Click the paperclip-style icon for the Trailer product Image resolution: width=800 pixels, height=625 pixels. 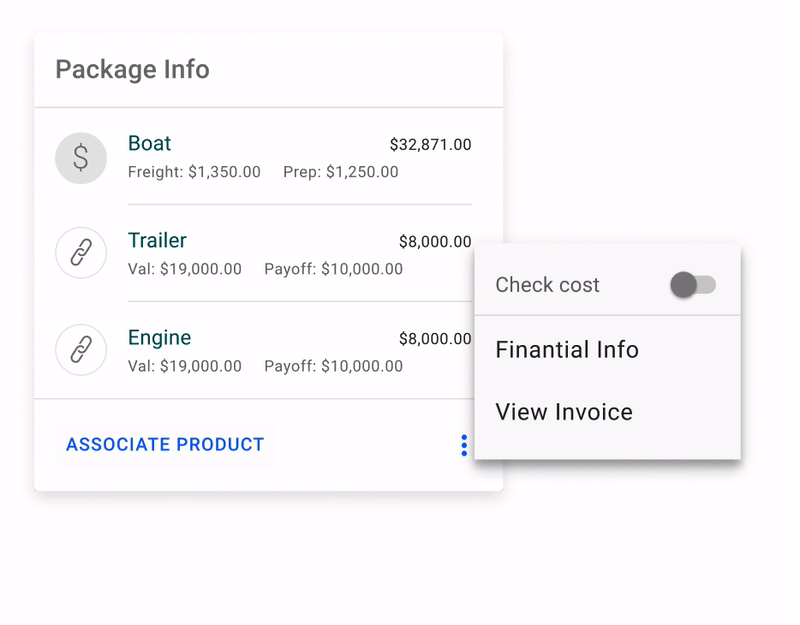pyautogui.click(x=80, y=253)
